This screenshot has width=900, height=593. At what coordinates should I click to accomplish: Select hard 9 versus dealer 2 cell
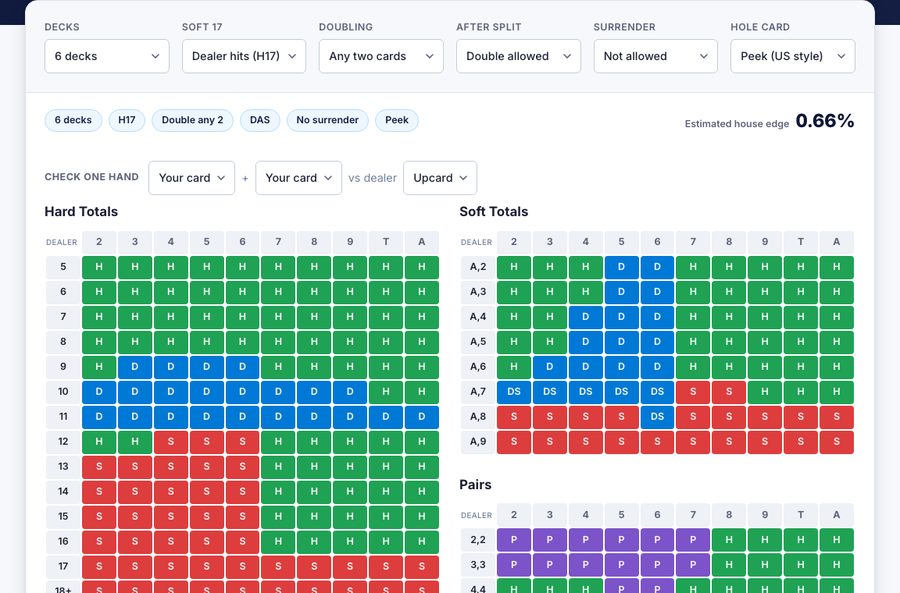pos(99,367)
